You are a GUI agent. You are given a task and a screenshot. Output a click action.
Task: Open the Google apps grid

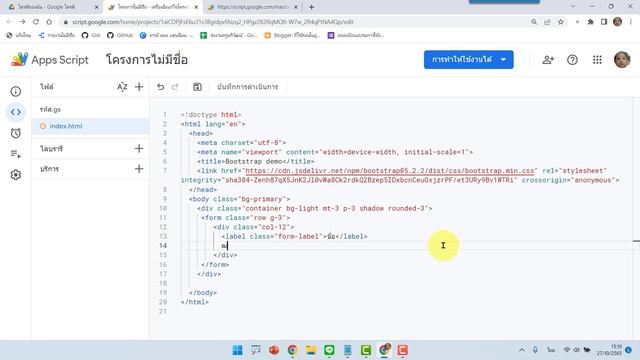[x=597, y=60]
